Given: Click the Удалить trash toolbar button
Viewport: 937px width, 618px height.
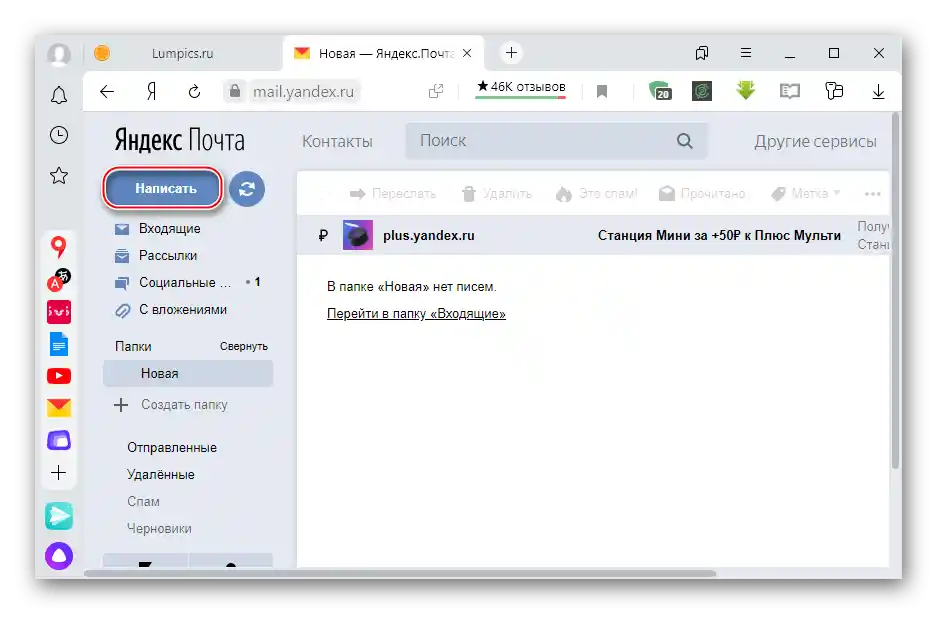Looking at the screenshot, I should pyautogui.click(x=497, y=193).
